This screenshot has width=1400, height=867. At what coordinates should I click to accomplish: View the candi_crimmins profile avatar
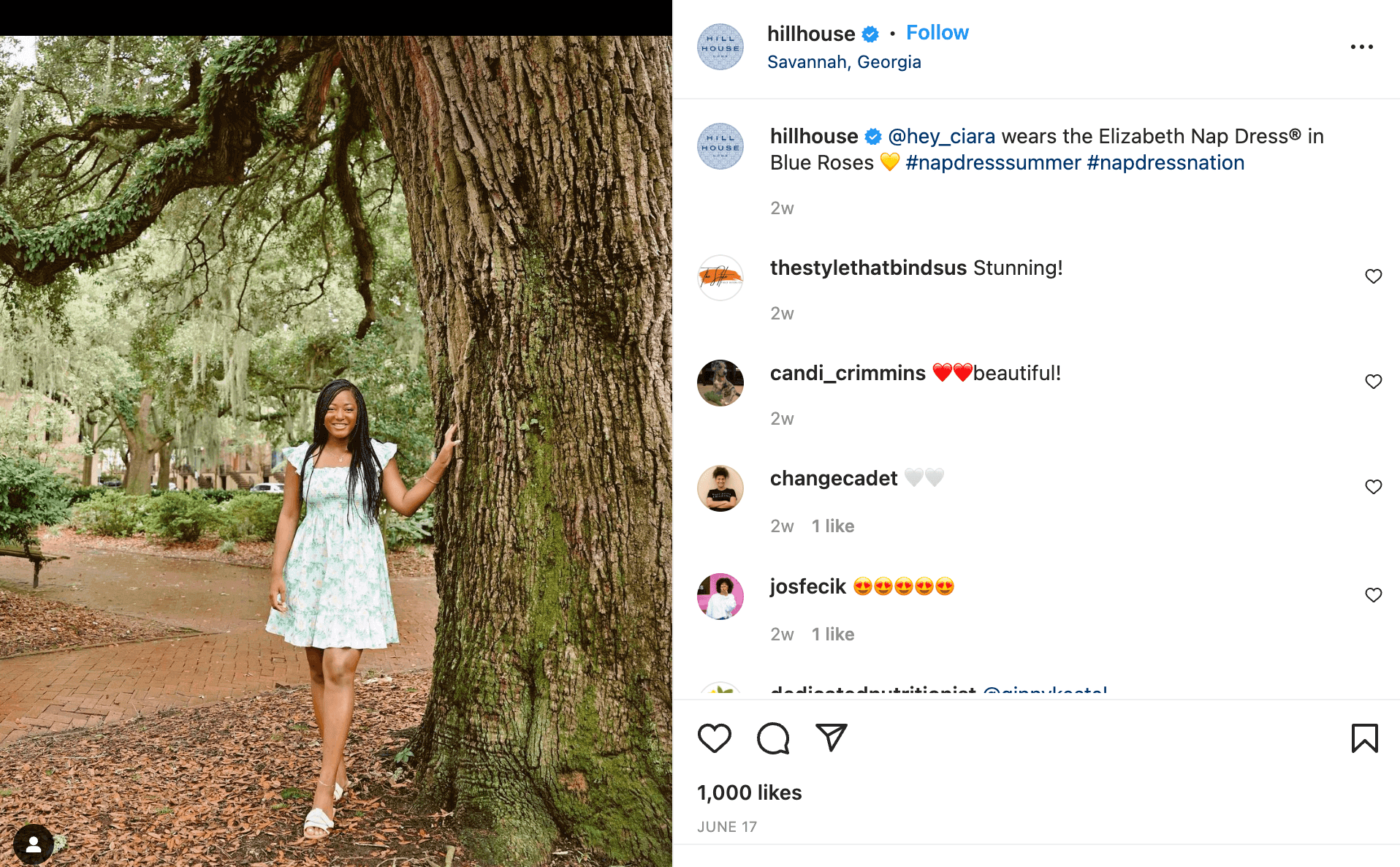click(x=720, y=383)
